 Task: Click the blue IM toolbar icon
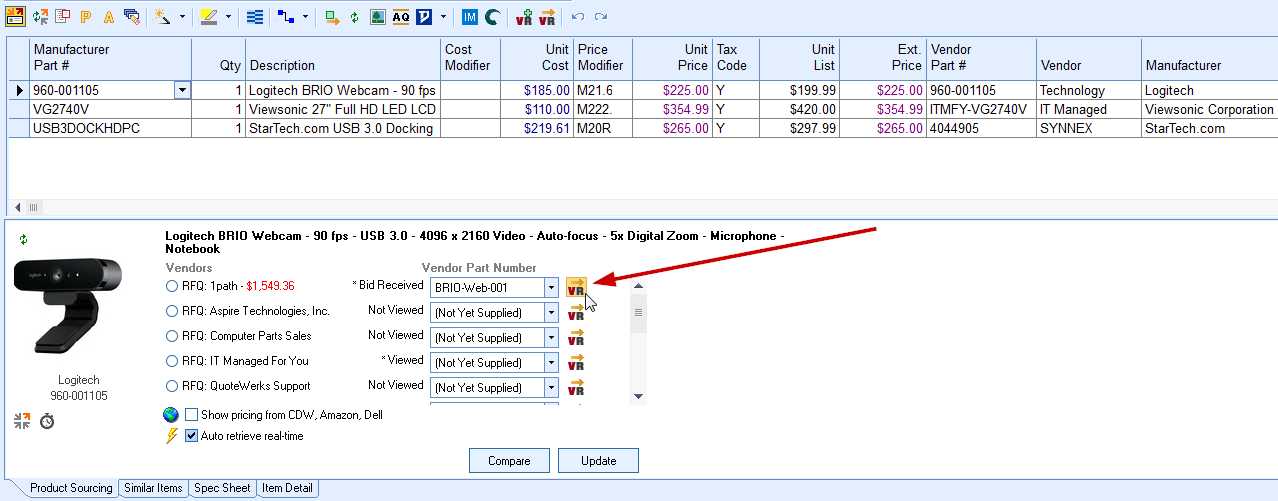point(470,17)
